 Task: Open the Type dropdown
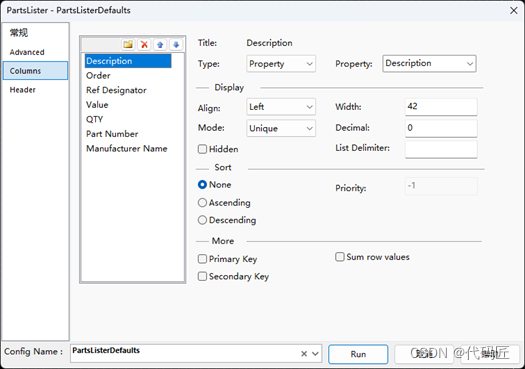(x=281, y=64)
